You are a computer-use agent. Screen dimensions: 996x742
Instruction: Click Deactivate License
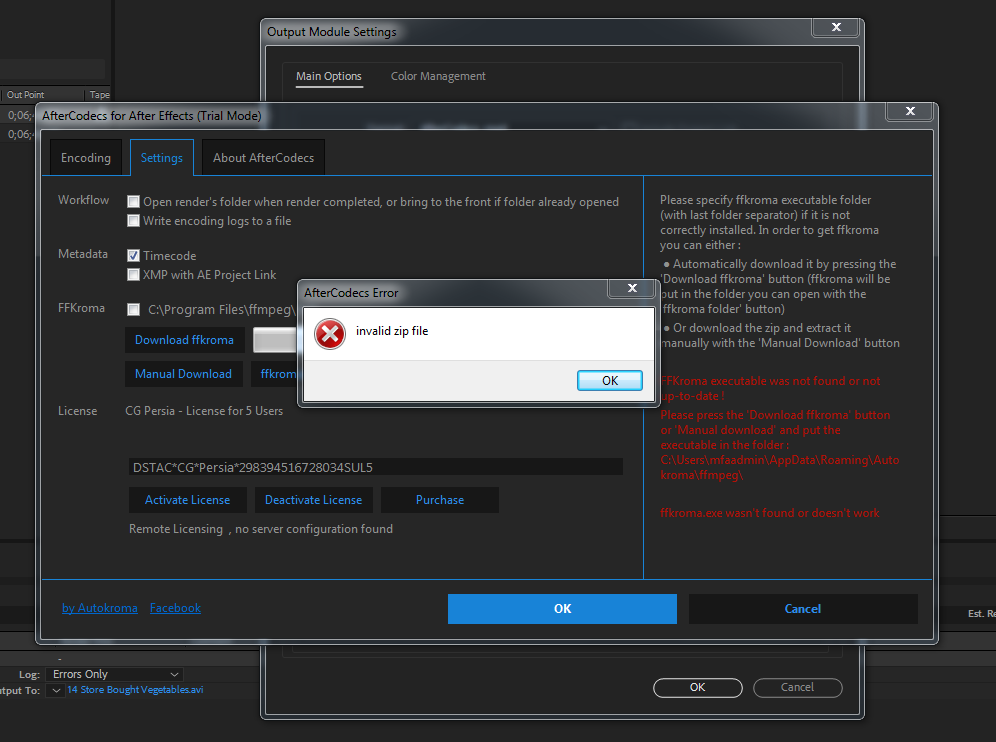(314, 500)
